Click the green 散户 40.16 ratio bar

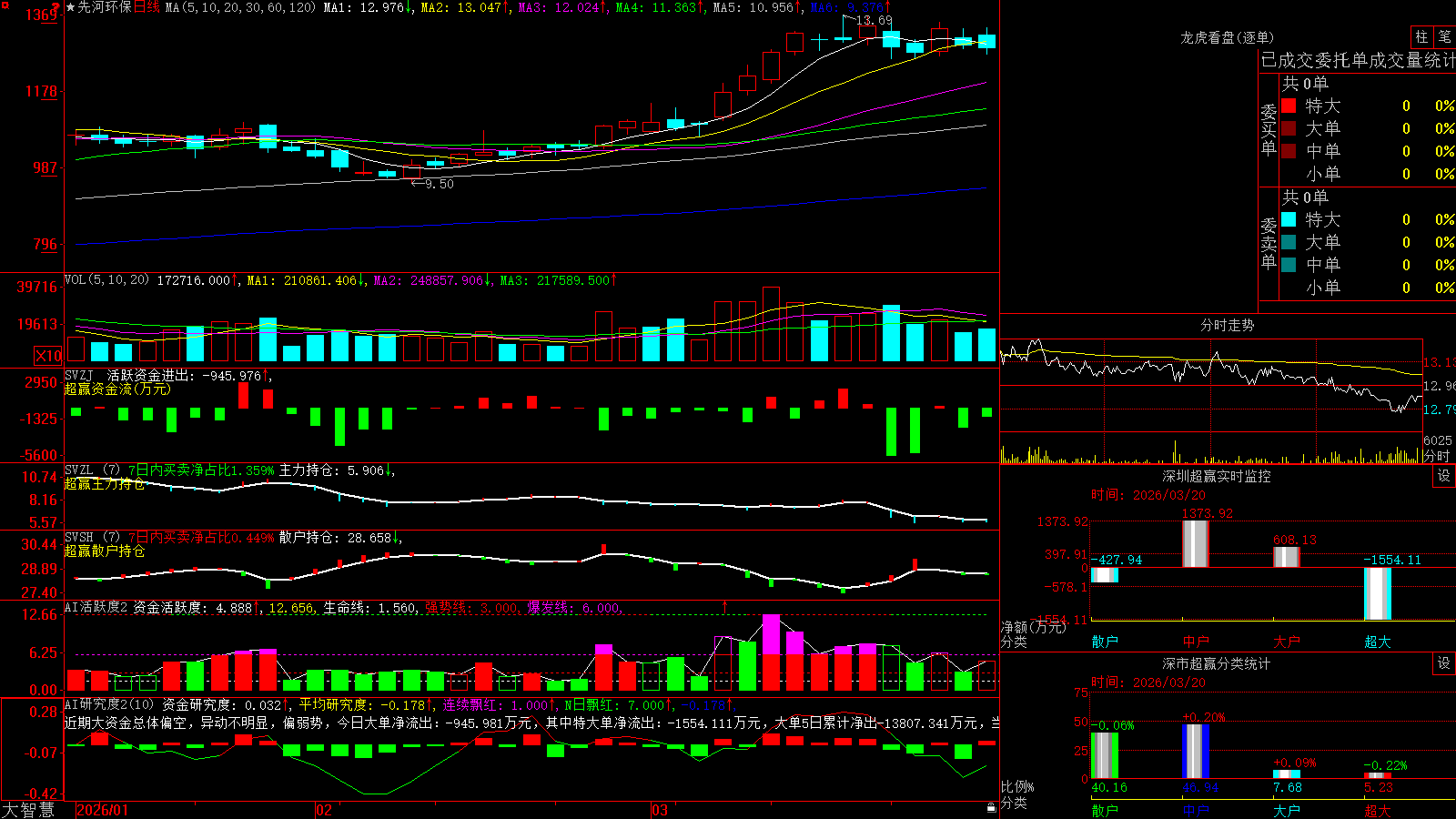point(1105,755)
